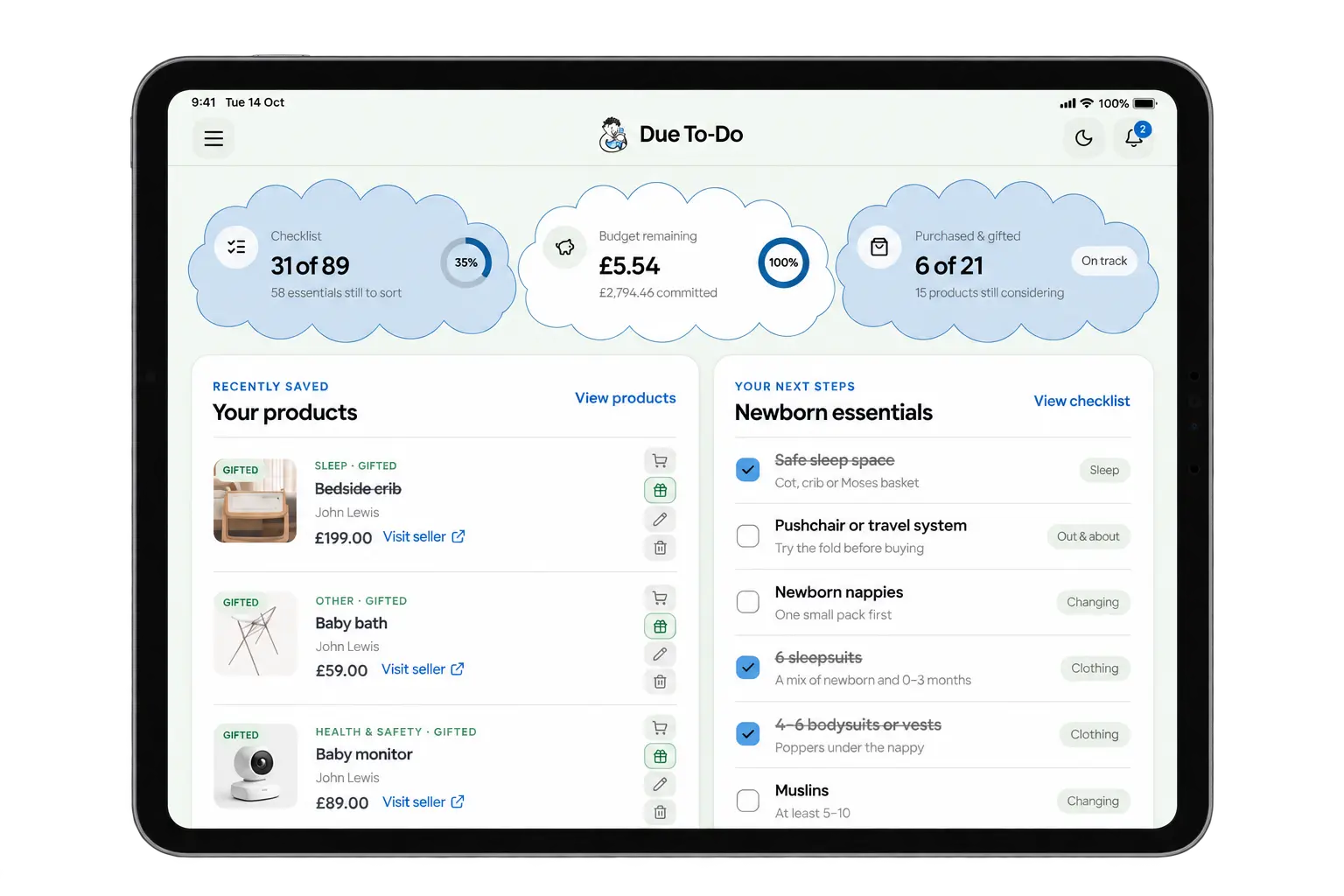
Task: Click cart icon for Baby monitor
Action: [660, 728]
